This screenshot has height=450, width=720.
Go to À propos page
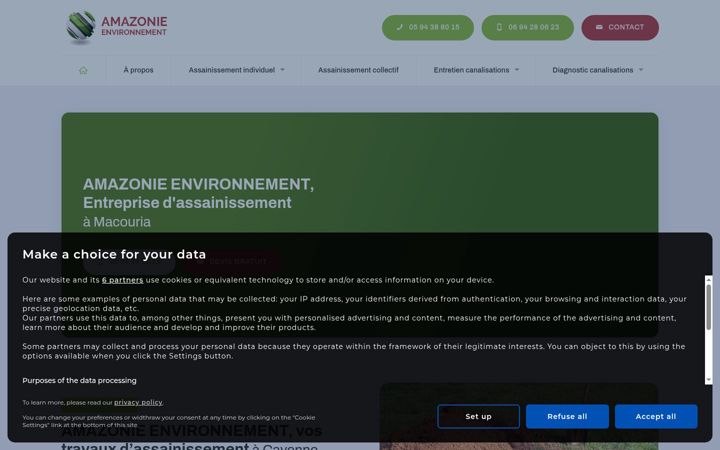(x=138, y=70)
